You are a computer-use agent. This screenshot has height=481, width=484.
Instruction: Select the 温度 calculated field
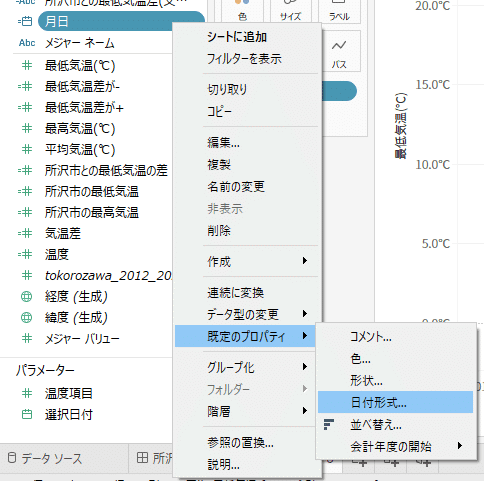57,254
